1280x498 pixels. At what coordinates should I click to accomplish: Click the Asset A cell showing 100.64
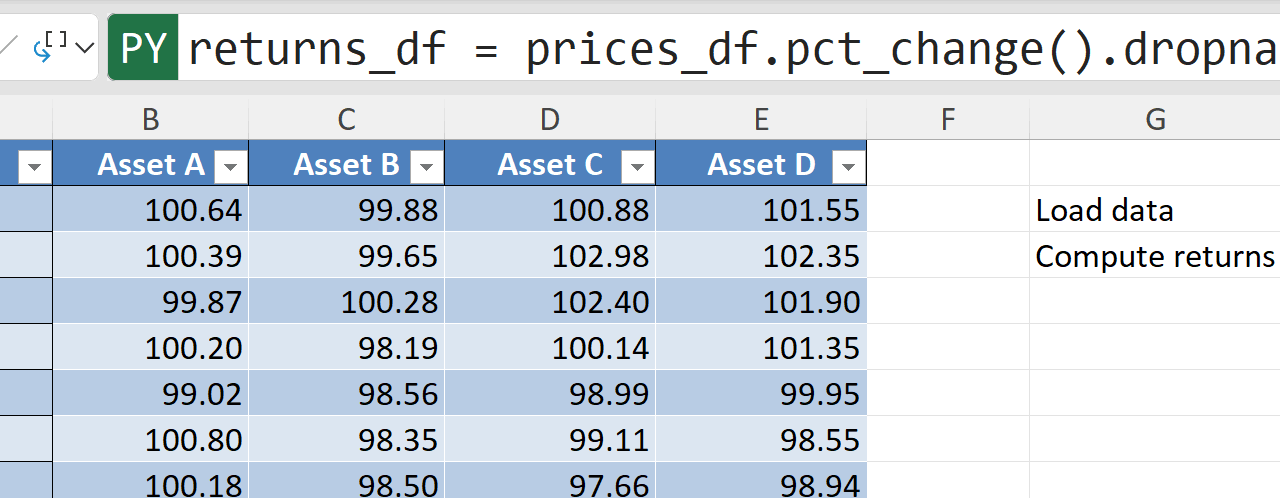pos(152,210)
